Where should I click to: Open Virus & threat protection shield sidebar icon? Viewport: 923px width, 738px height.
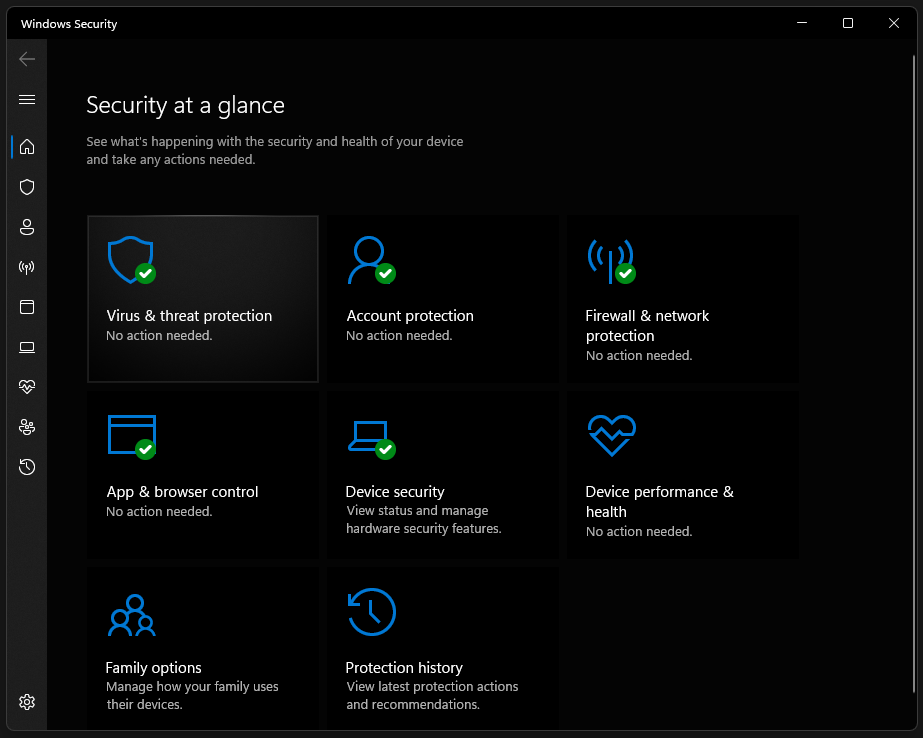click(27, 187)
